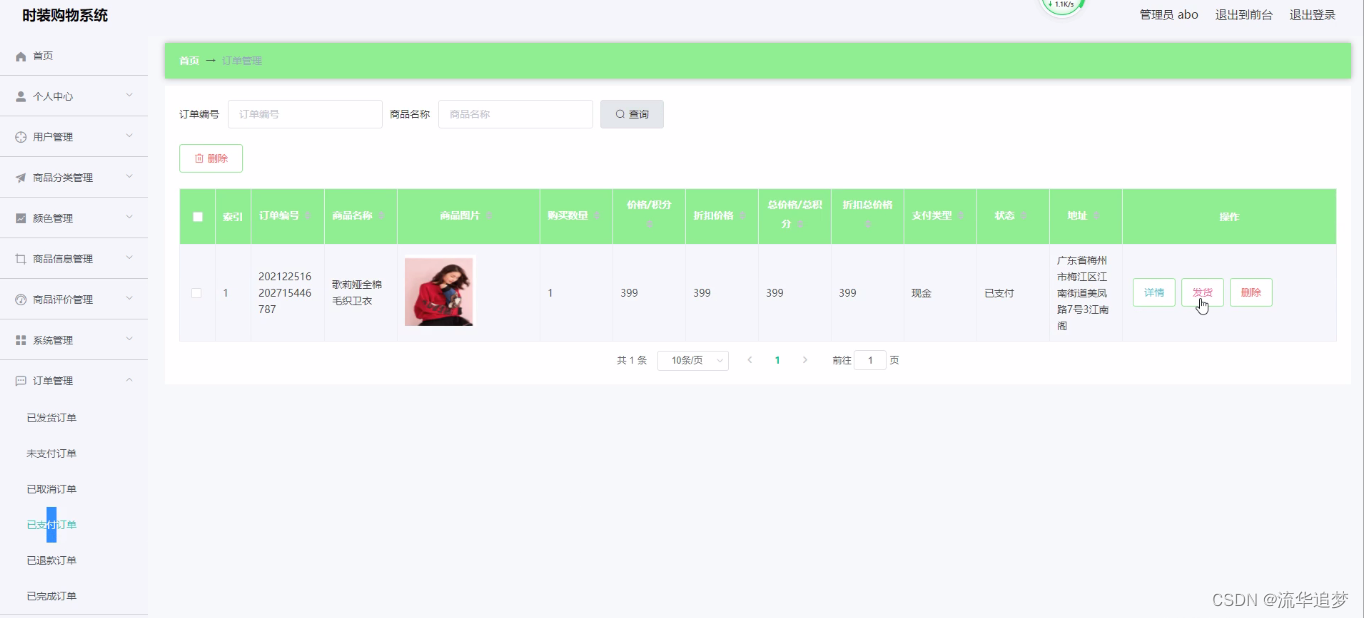Viewport: 1364px width, 618px height.
Task: Click the chat icon beside 订单管理
Action: tap(21, 381)
